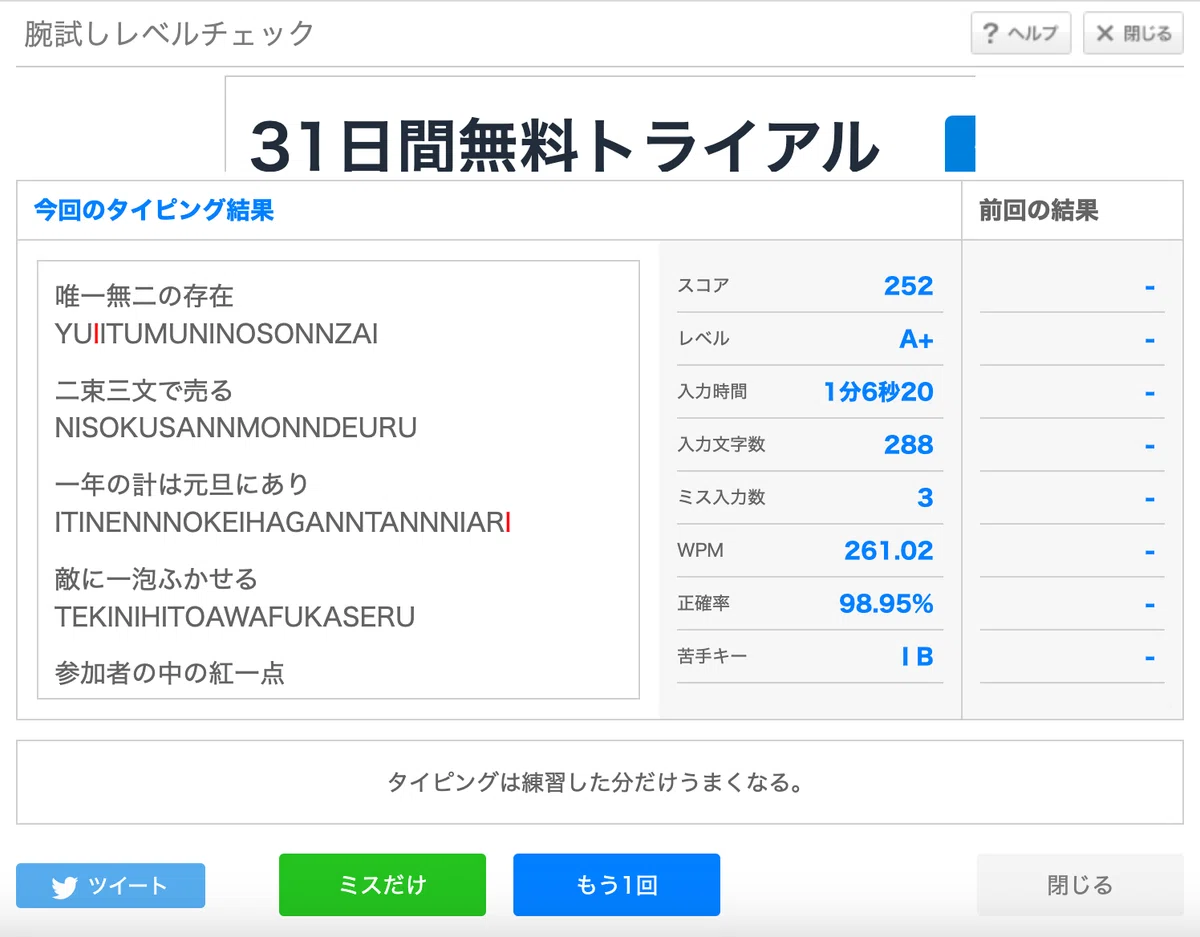Start again with the もう1回 button
Viewport: 1200px width, 937px height.
616,885
